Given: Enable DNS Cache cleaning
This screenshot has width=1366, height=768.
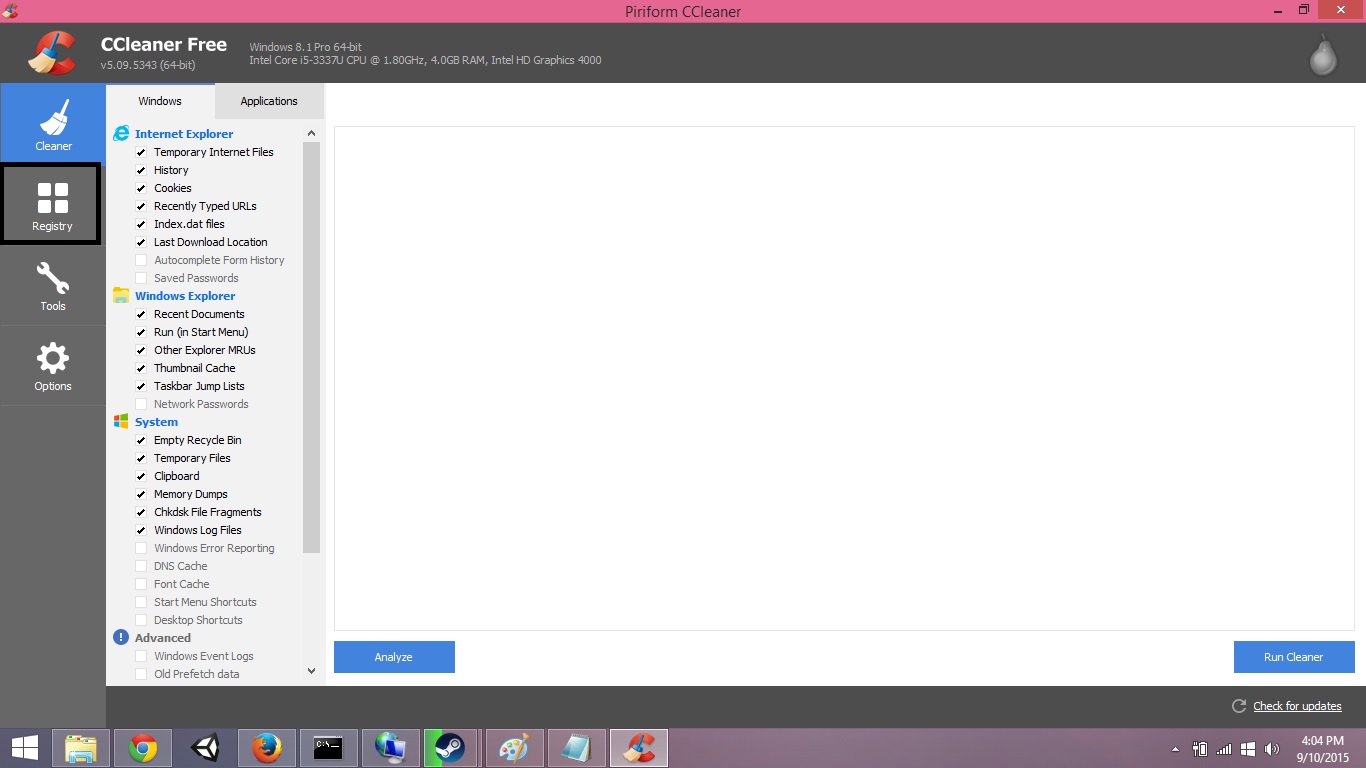Looking at the screenshot, I should (x=141, y=566).
